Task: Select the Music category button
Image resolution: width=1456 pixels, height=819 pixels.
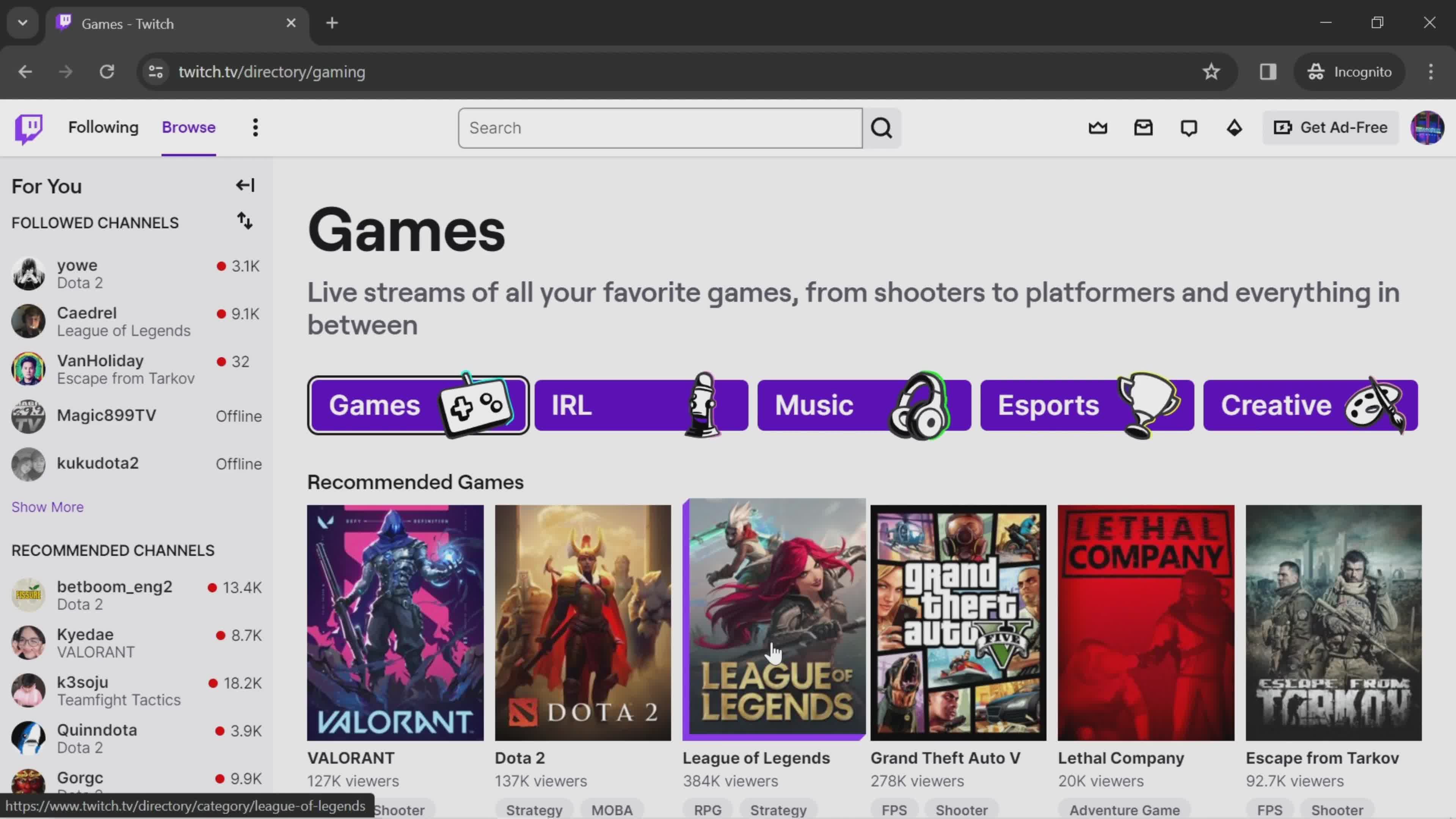Action: pyautogui.click(x=864, y=405)
